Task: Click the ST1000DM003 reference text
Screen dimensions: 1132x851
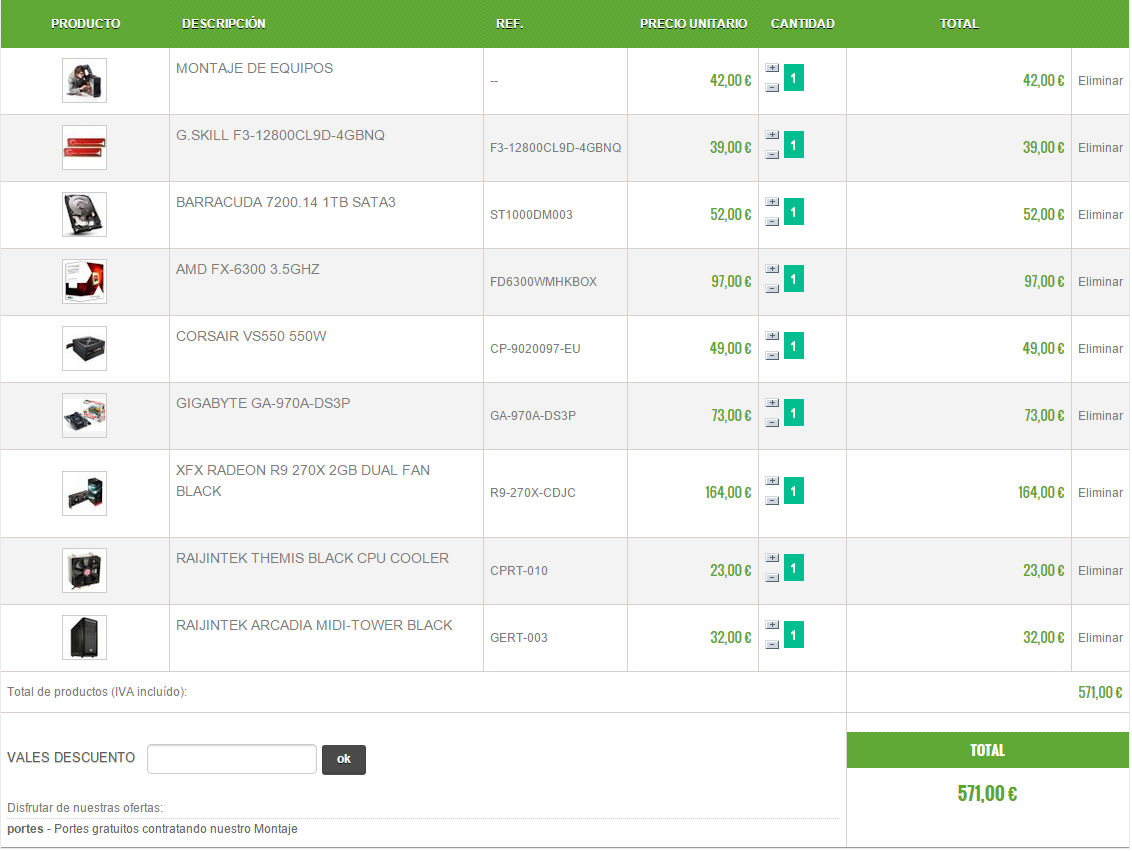Action: coord(531,215)
